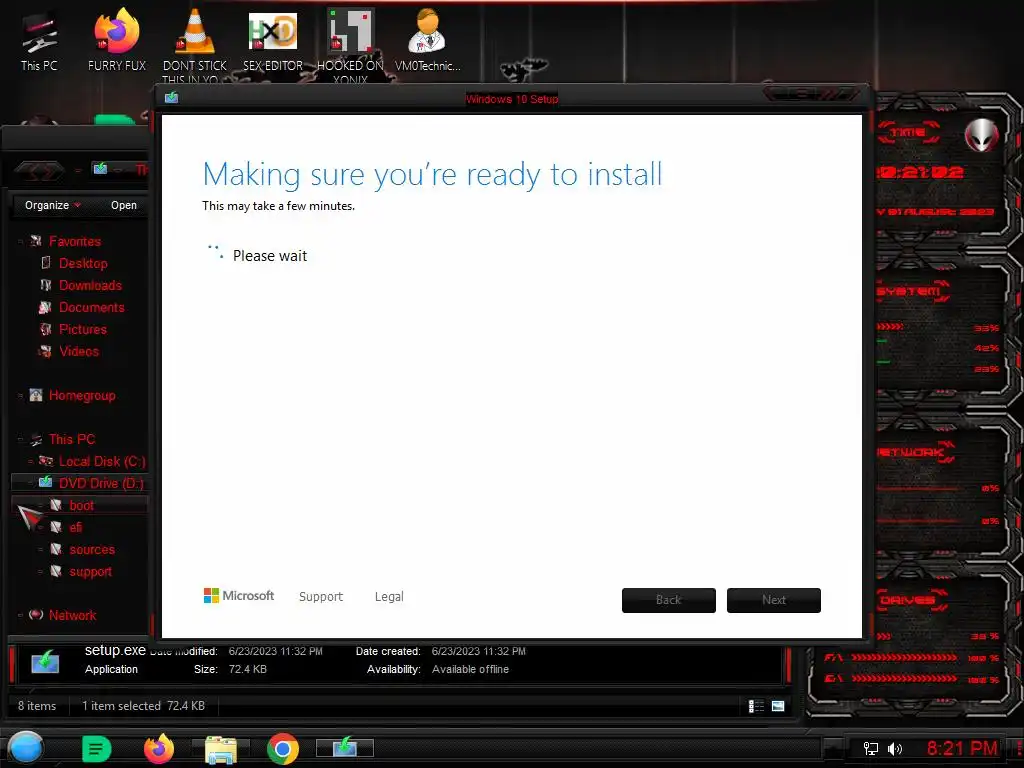Click Explorer back/forward navigation arrows

tap(40, 171)
